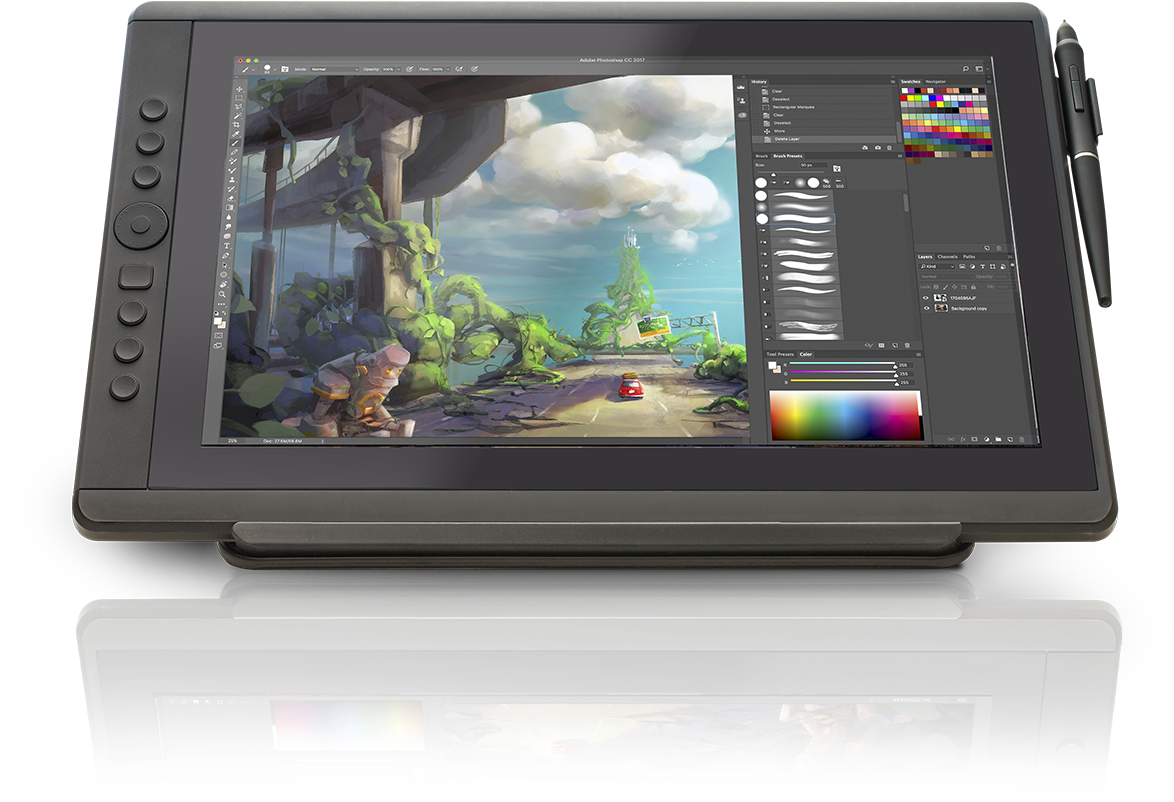Create new snapshot camera icon in History
This screenshot has height=802, width=1174.
click(x=877, y=147)
